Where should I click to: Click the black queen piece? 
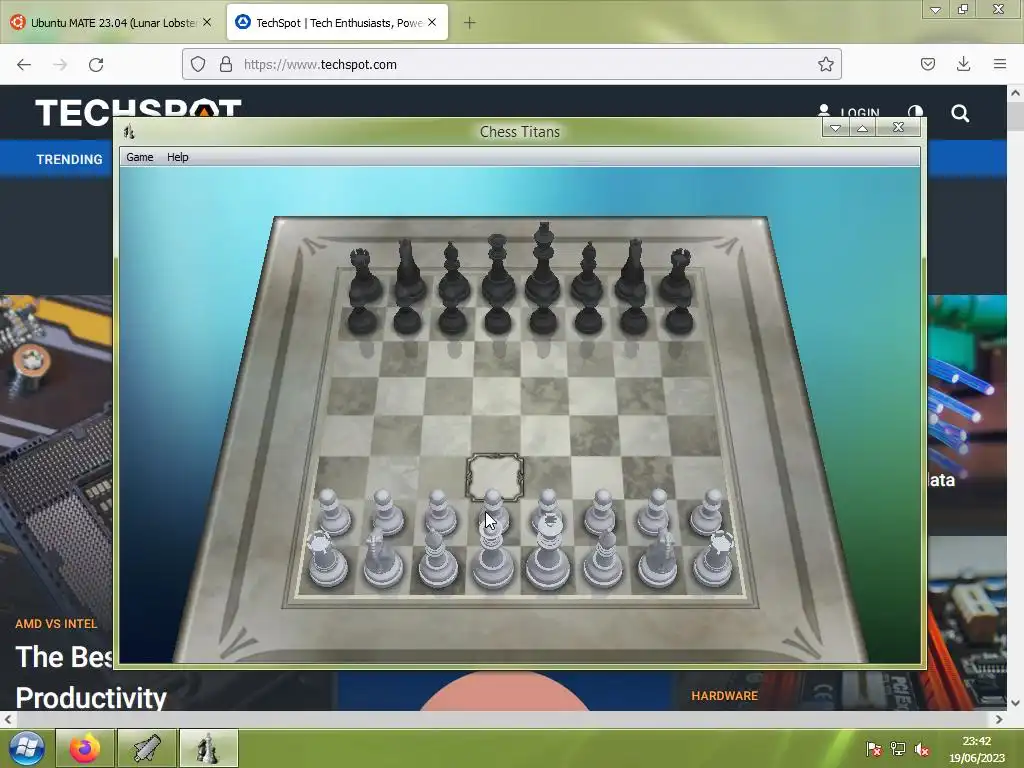498,271
